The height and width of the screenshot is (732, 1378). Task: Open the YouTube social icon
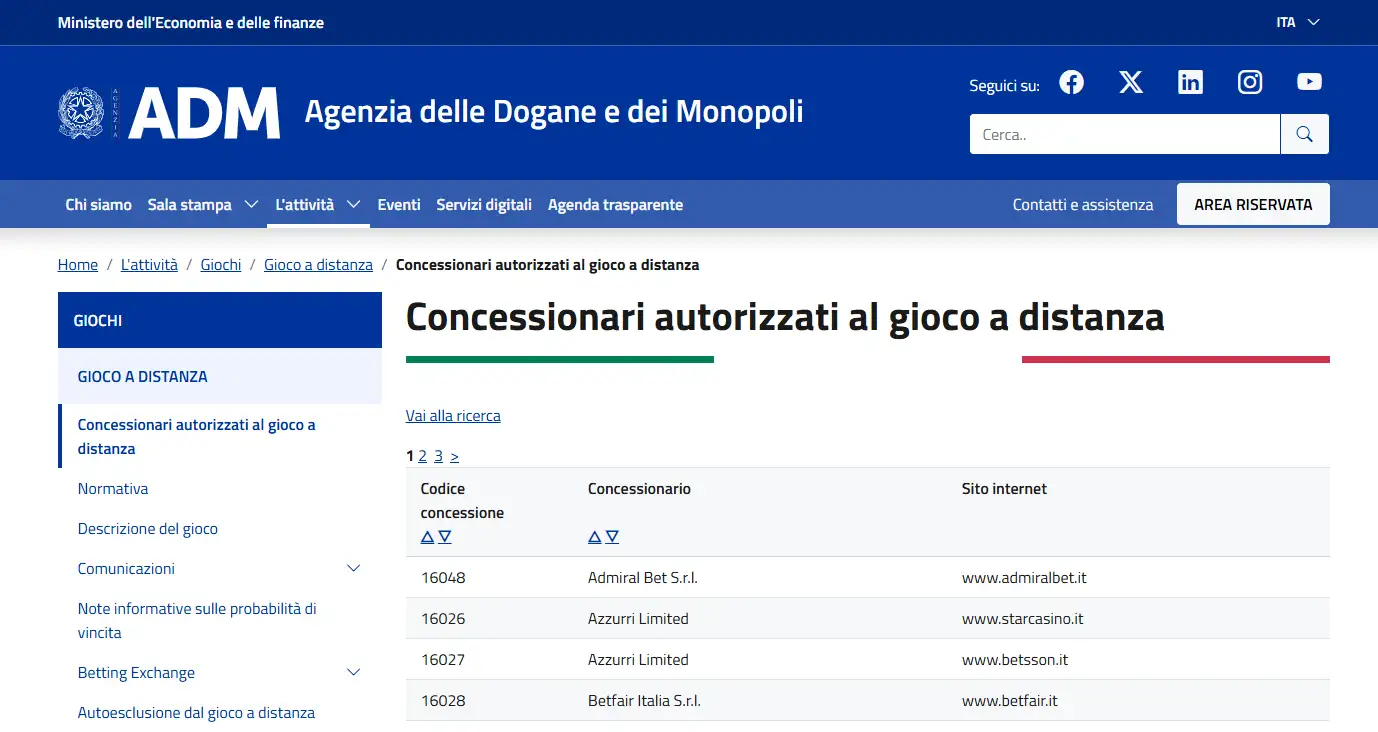(x=1309, y=82)
